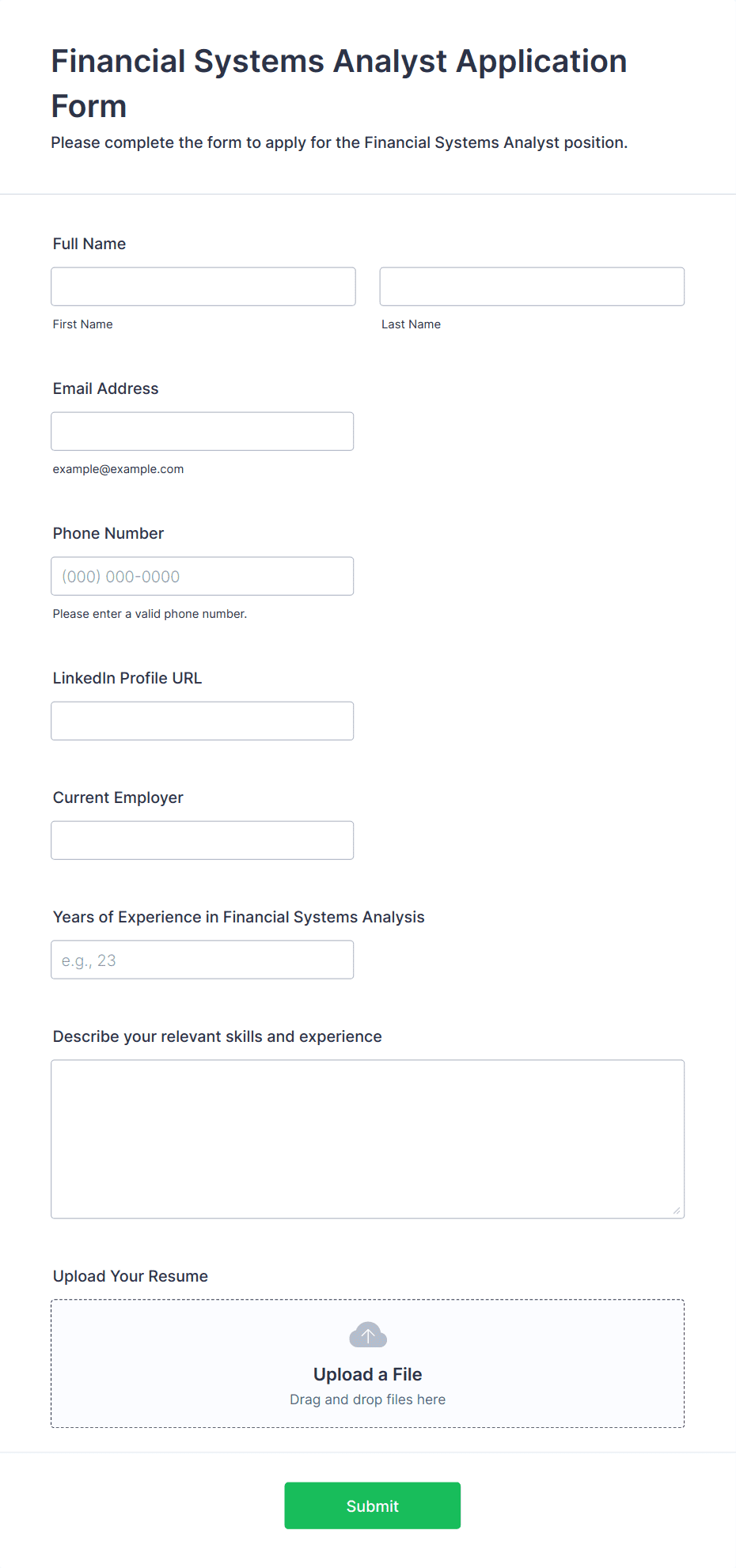This screenshot has height=1568, width=736.
Task: Click the Phone Number label
Action: [x=108, y=533]
